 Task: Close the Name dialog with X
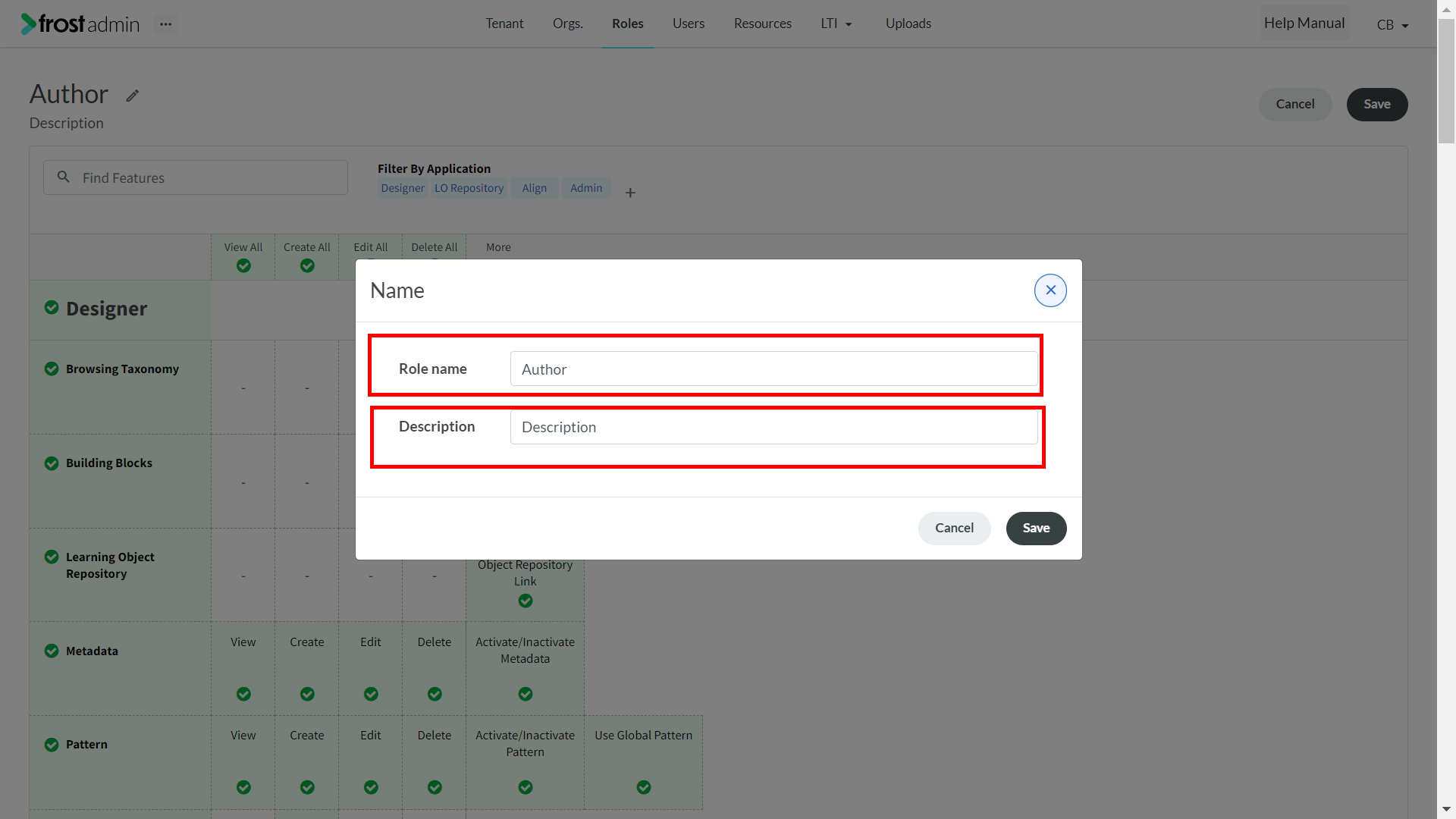tap(1050, 290)
